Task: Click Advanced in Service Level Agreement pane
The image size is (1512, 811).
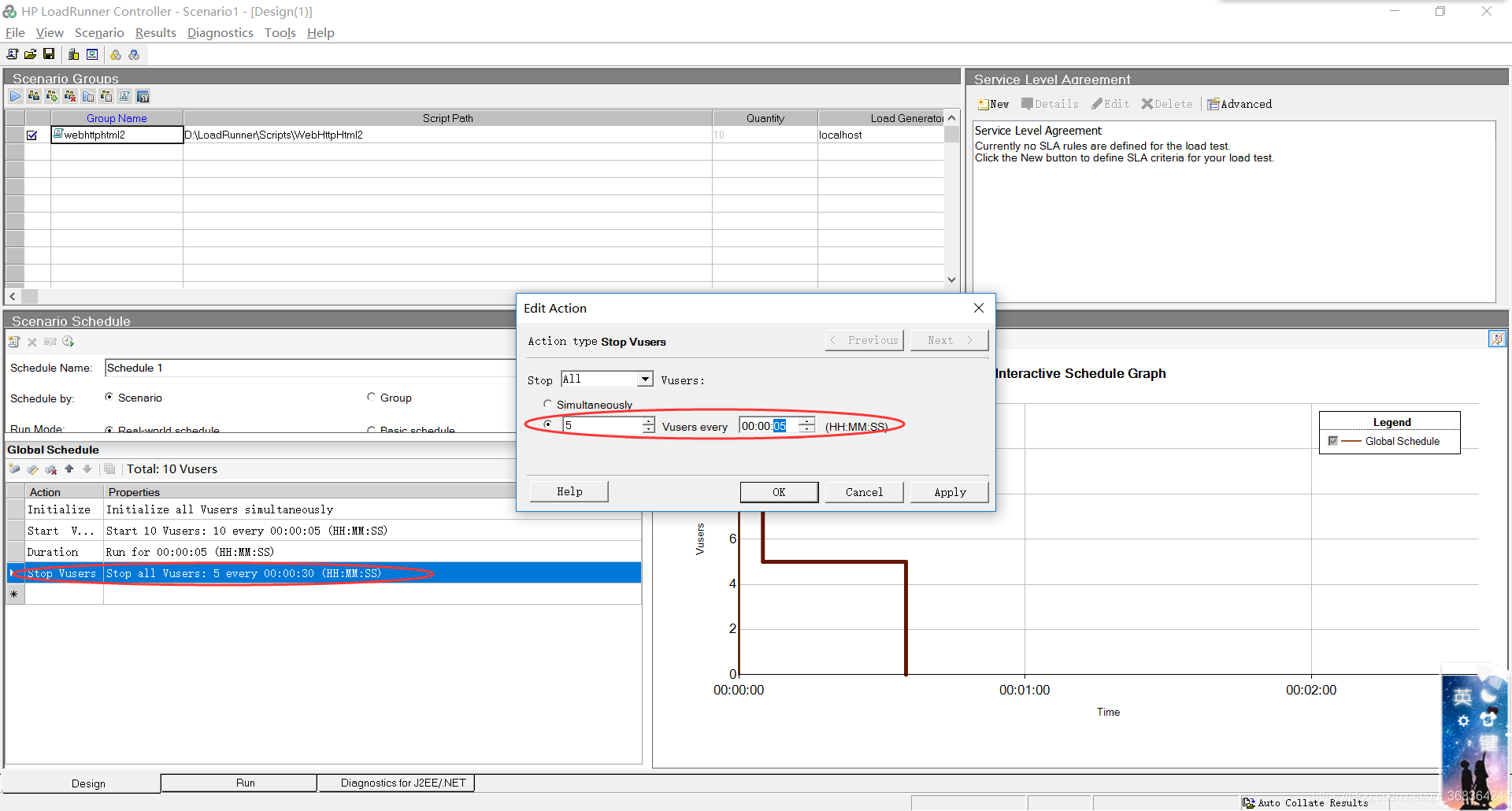Action: coord(1240,104)
